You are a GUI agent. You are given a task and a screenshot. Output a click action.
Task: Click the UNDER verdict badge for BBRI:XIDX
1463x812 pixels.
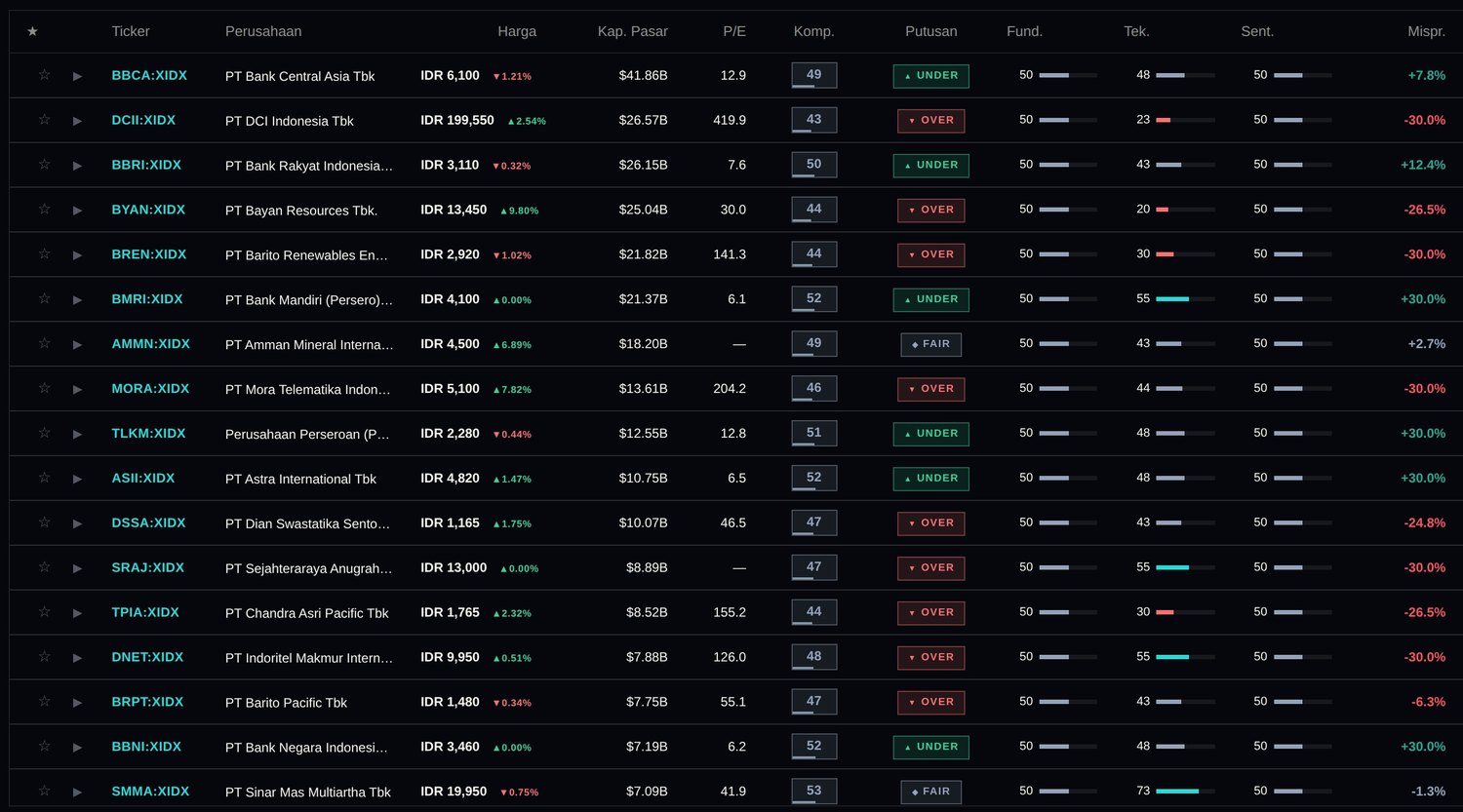click(931, 165)
